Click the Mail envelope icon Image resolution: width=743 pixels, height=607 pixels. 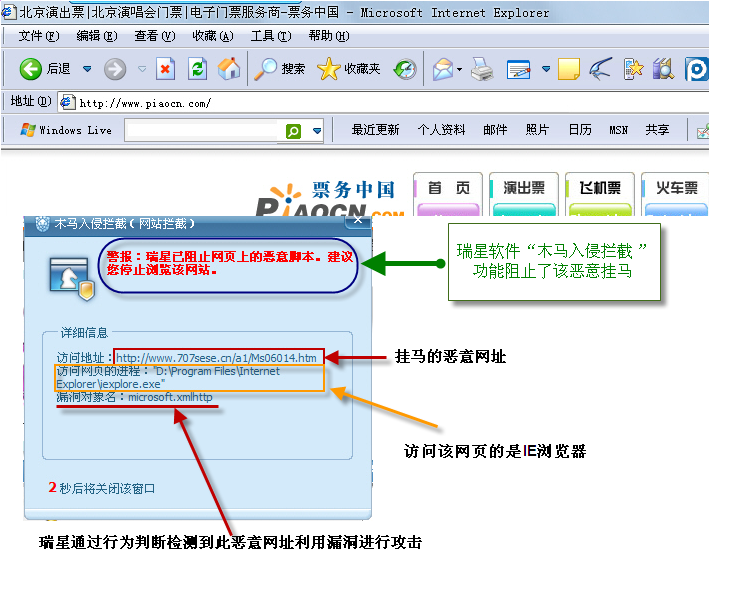[442, 69]
